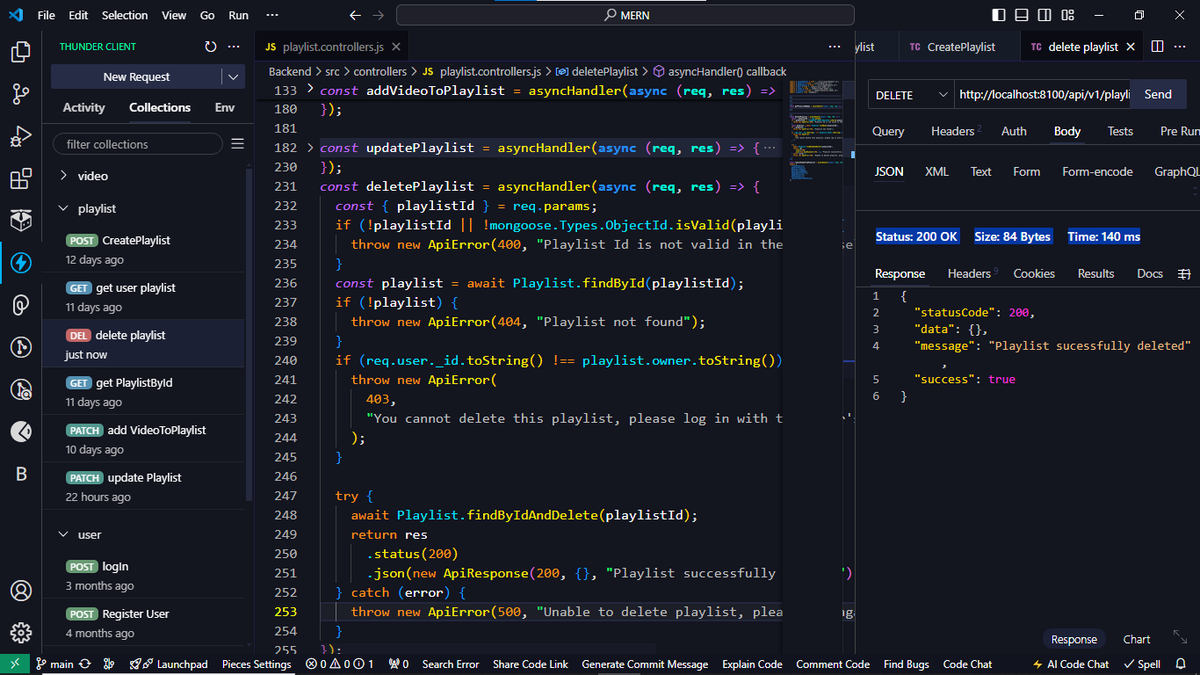Click the B icon in activity bar
This screenshot has width=1200, height=675.
click(21, 474)
